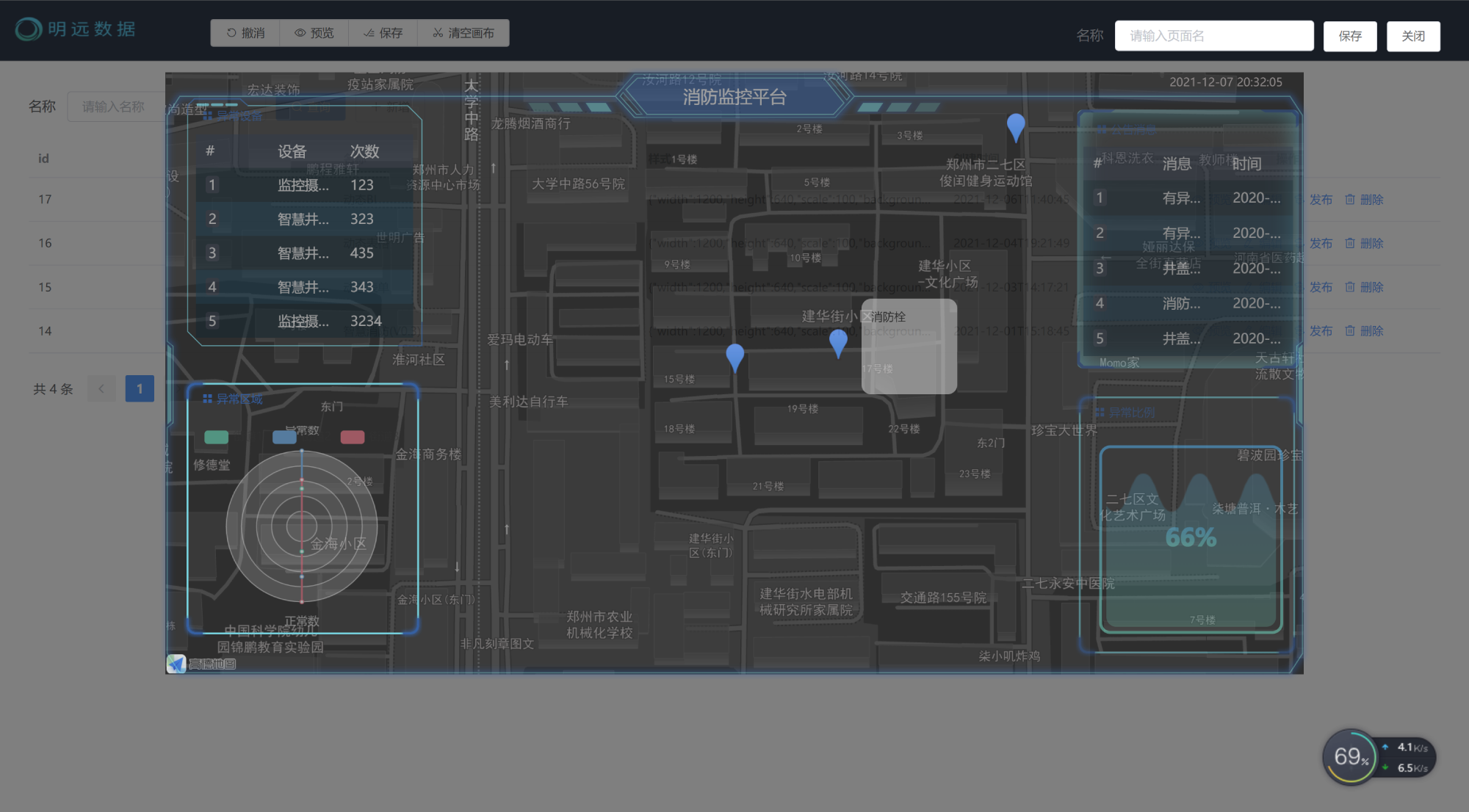Click the 消防监控平台 title banner

click(x=734, y=97)
